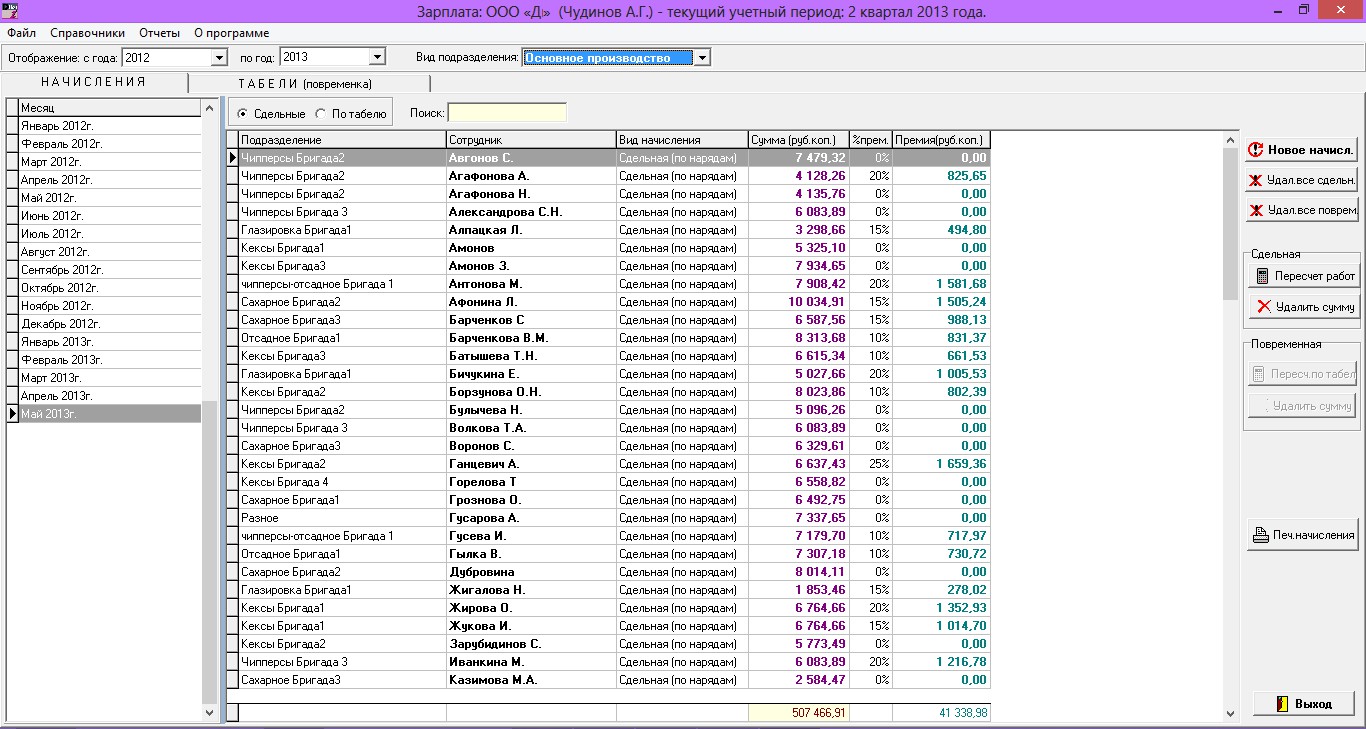Click the Удал.все сдельн. button

pos(1302,180)
